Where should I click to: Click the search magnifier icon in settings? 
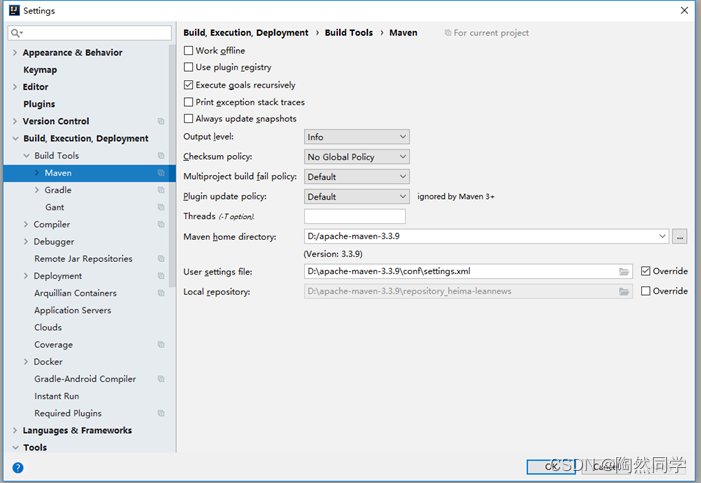tap(16, 33)
